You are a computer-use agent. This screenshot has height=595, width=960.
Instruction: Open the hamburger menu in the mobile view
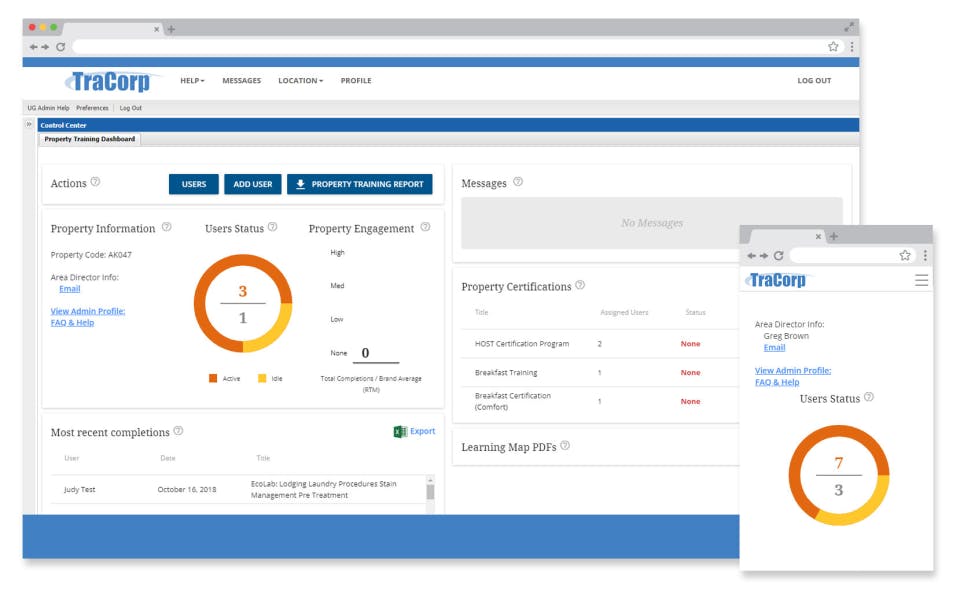click(921, 281)
